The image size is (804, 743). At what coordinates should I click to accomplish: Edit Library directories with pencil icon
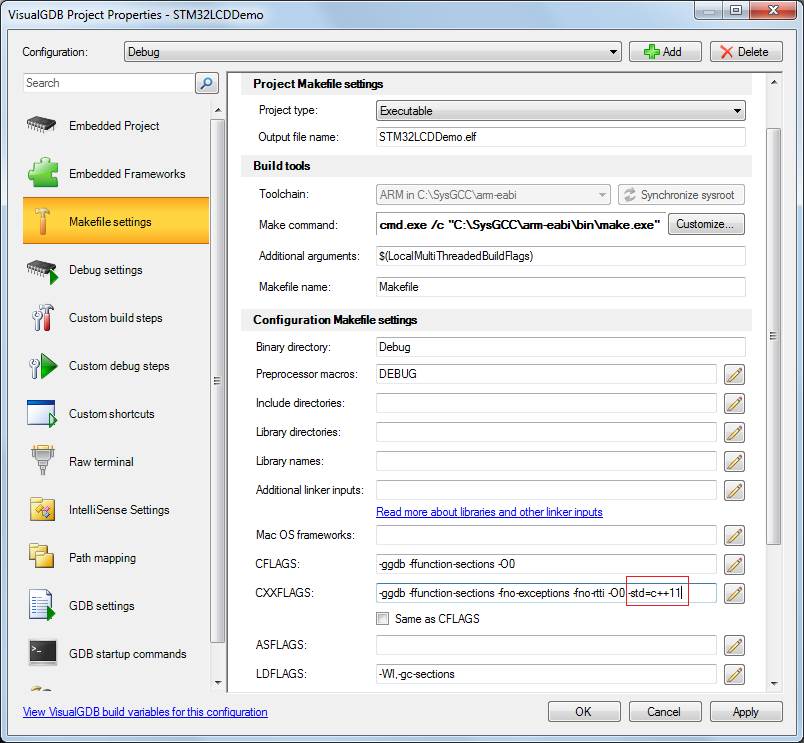coord(734,432)
